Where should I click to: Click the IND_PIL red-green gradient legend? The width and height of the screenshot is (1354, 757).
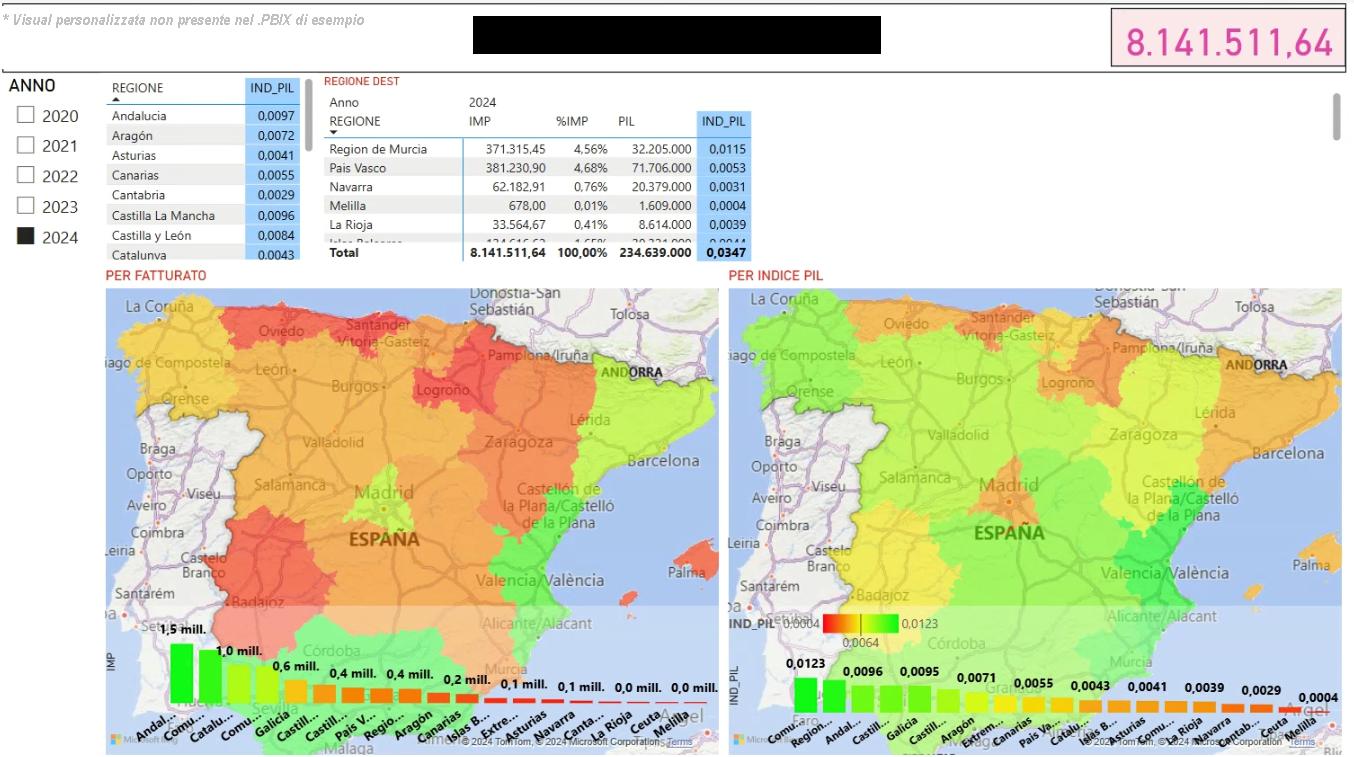(x=860, y=624)
